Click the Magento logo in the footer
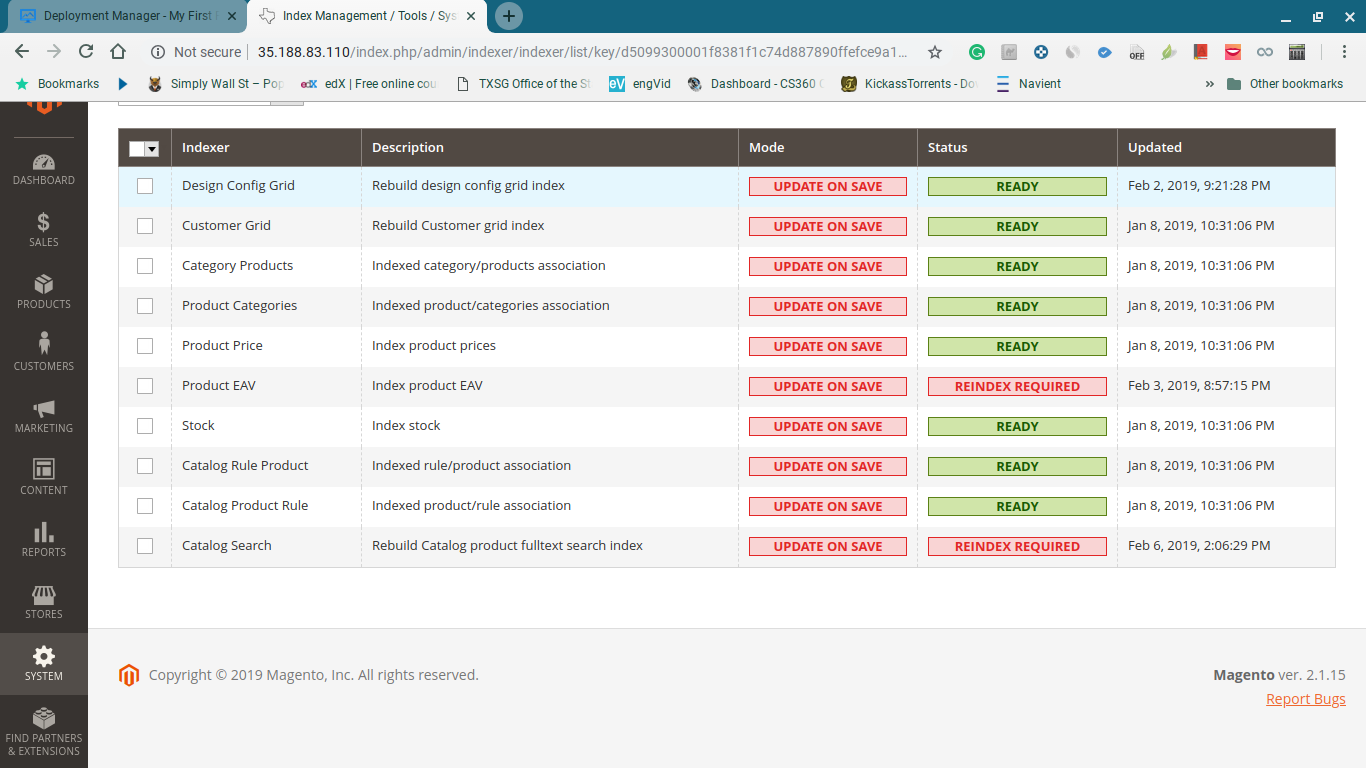This screenshot has width=1366, height=768. [x=128, y=675]
